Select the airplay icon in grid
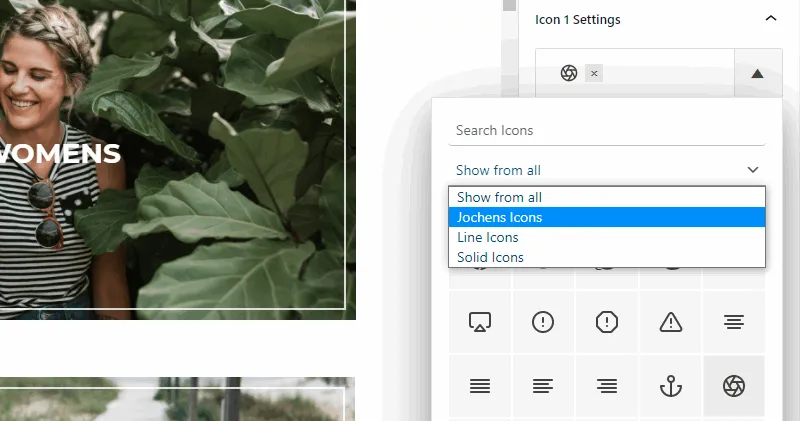Image resolution: width=800 pixels, height=421 pixels. tap(480, 322)
